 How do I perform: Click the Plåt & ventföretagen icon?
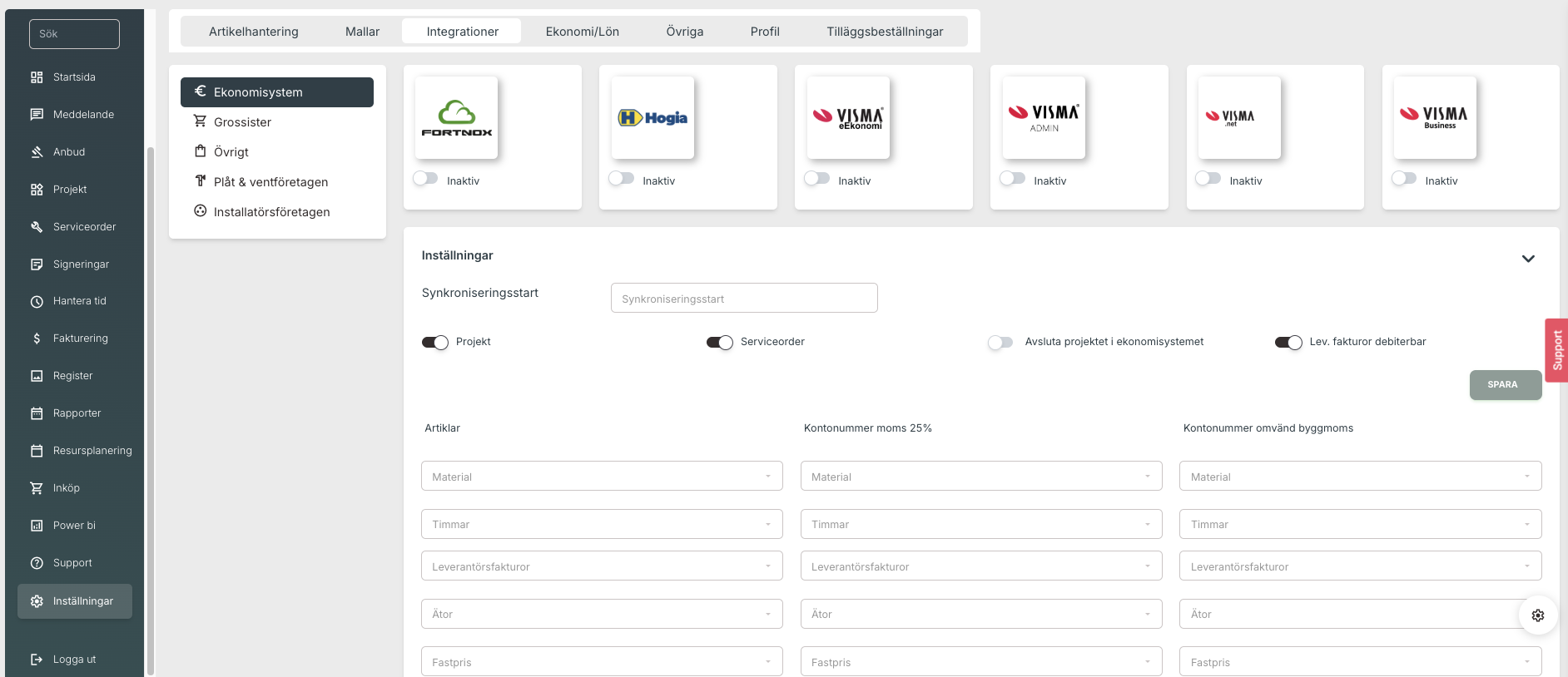(x=201, y=181)
